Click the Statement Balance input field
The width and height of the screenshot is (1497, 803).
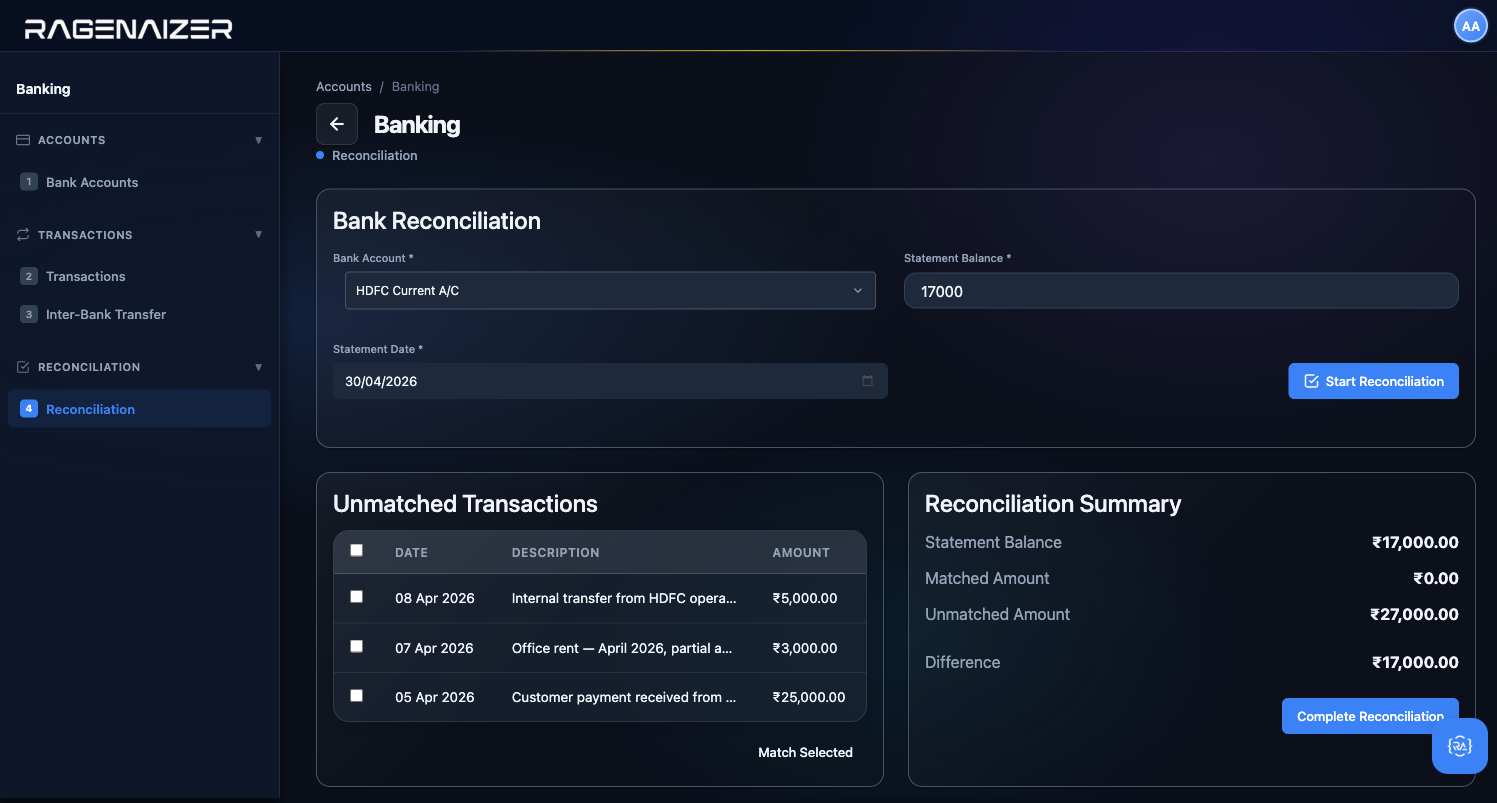tap(1181, 291)
